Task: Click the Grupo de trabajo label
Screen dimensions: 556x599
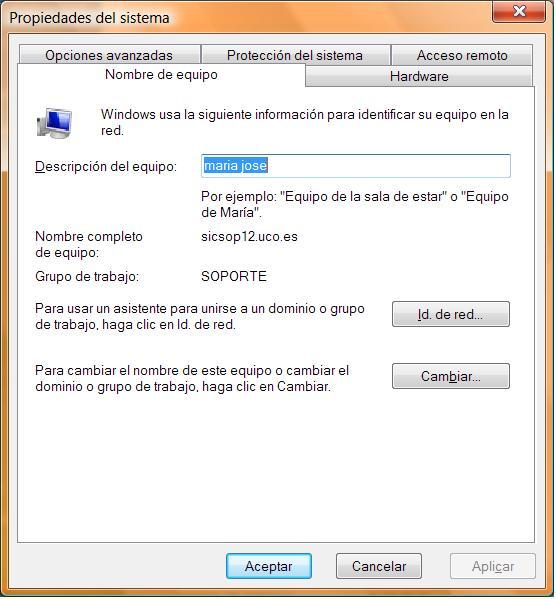Action: (87, 276)
